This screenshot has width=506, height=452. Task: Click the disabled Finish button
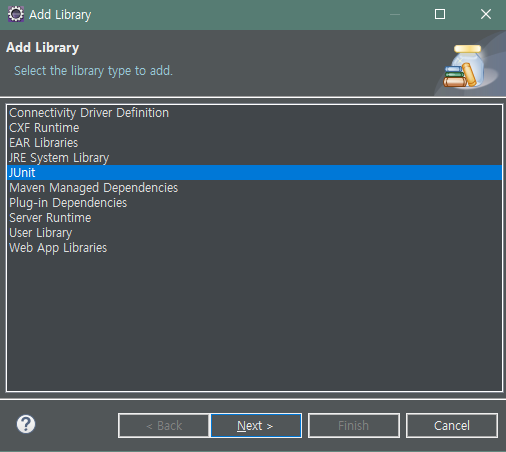click(354, 425)
